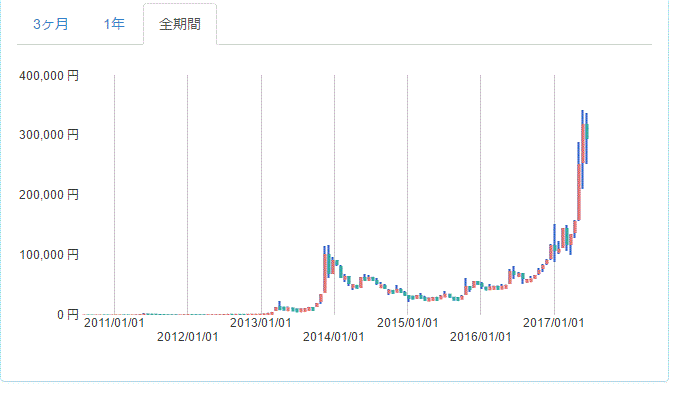Click the 2016/01/01 date label
The image size is (681, 394).
point(480,337)
